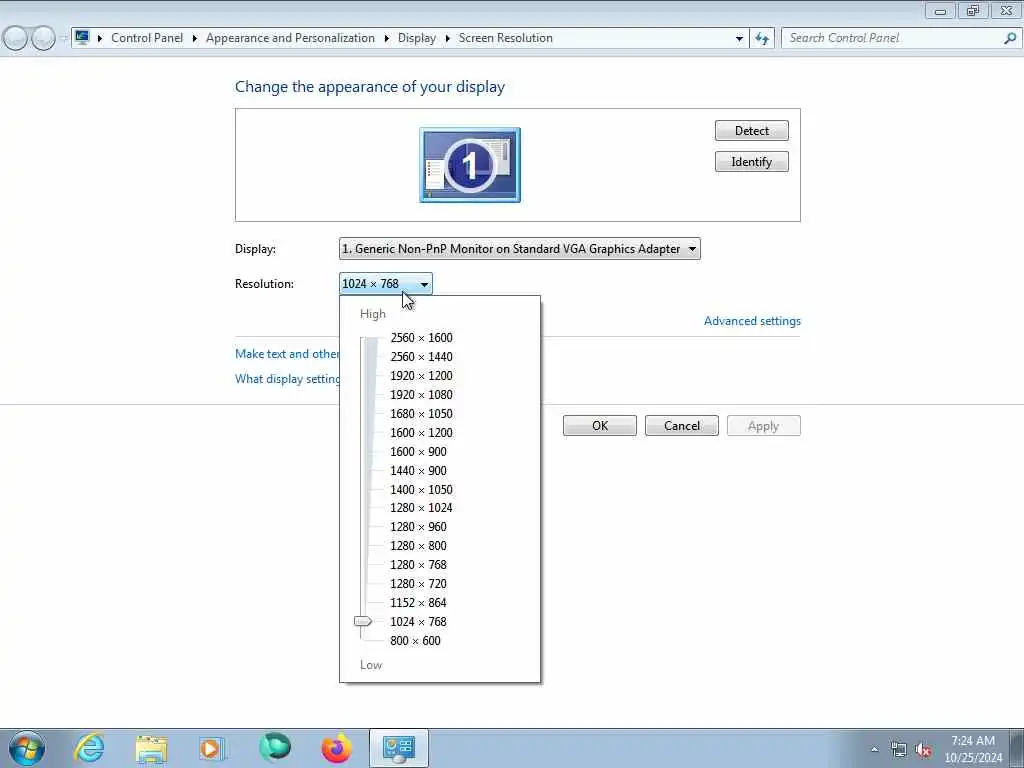Viewport: 1024px width, 768px height.
Task: Select resolution 1440 × 900
Action: coord(419,470)
